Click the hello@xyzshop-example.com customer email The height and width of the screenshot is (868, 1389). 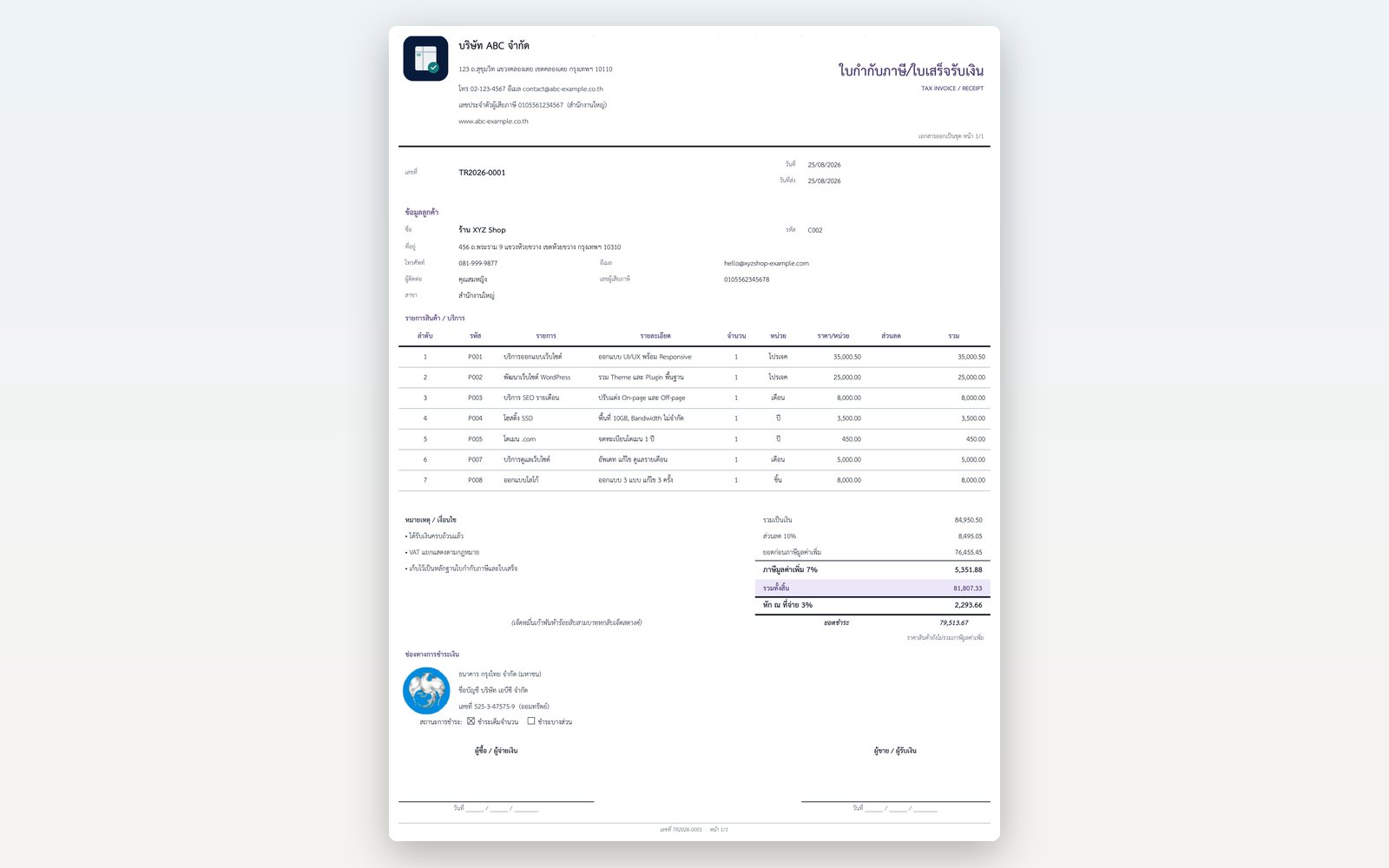(767, 263)
